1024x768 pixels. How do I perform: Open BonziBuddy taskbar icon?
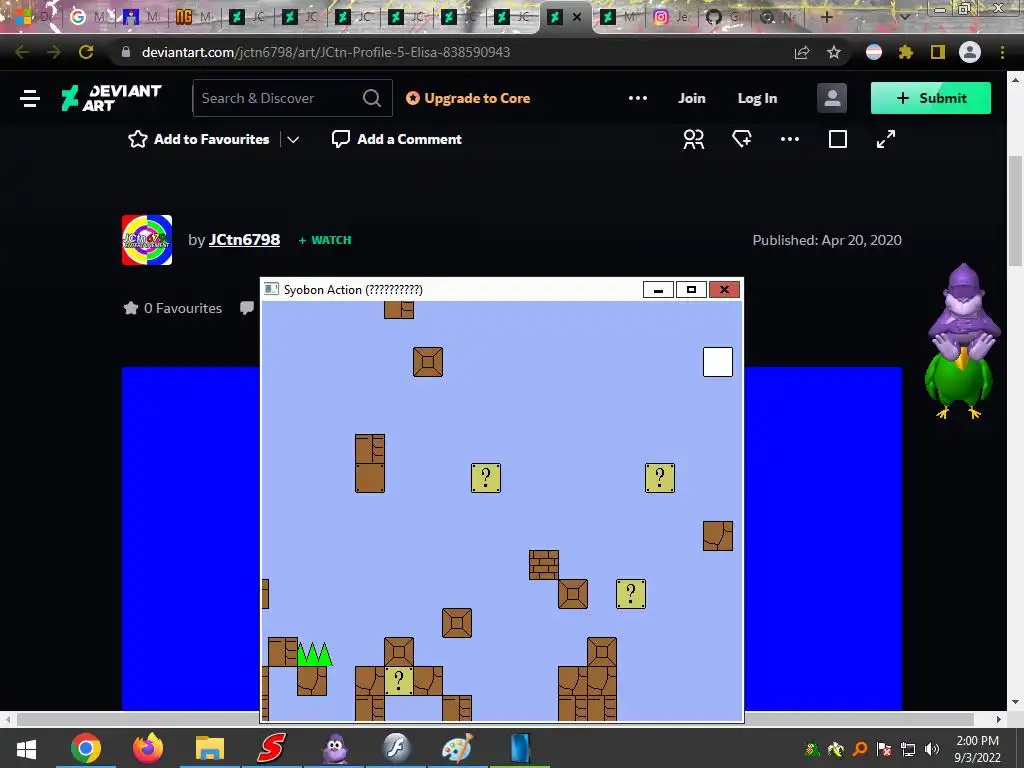pos(334,748)
